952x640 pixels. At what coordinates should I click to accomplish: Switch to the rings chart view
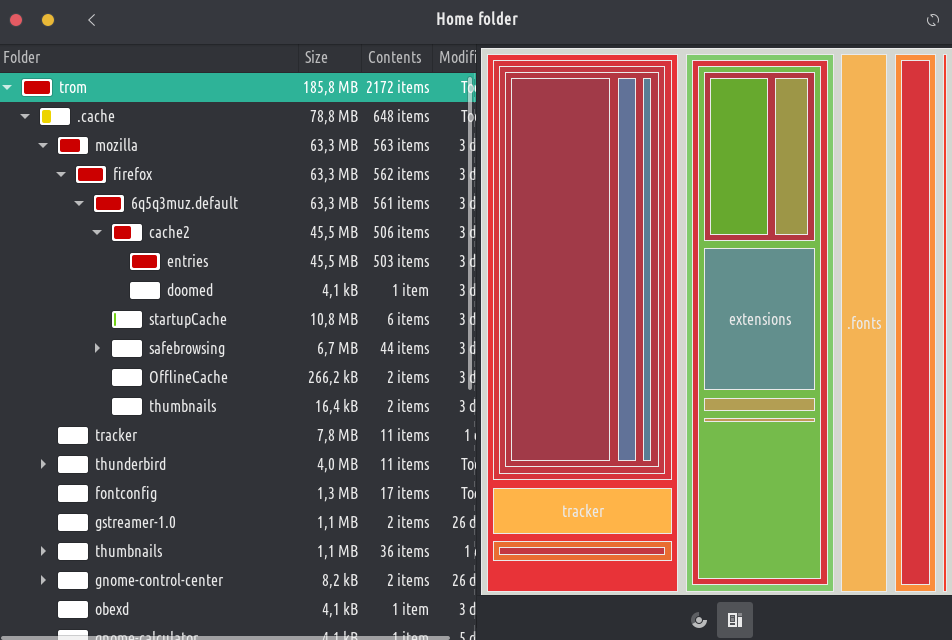(x=697, y=620)
